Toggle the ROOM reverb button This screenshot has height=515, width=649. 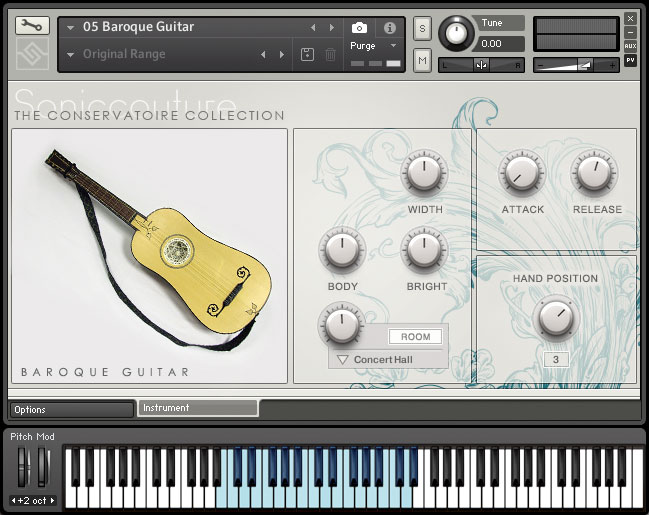[x=415, y=337]
